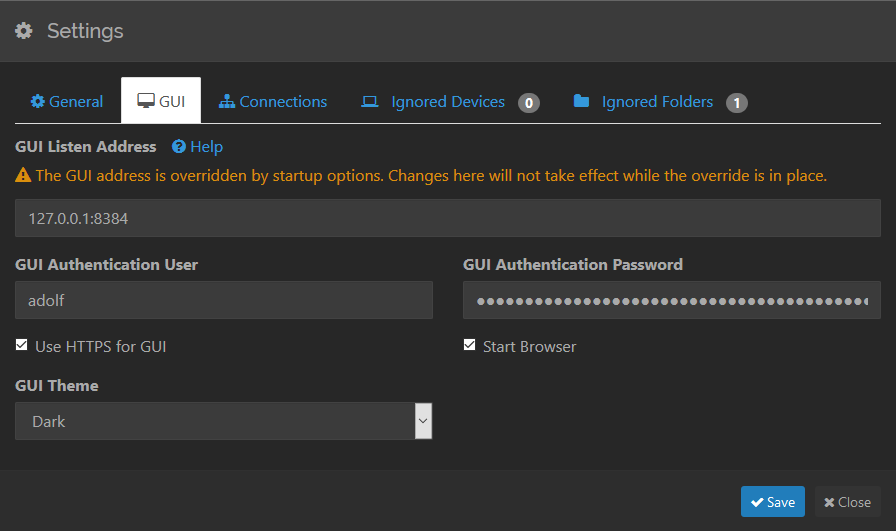Click the gear icon on General tab
Viewport: 896px width, 531px height.
tap(38, 101)
